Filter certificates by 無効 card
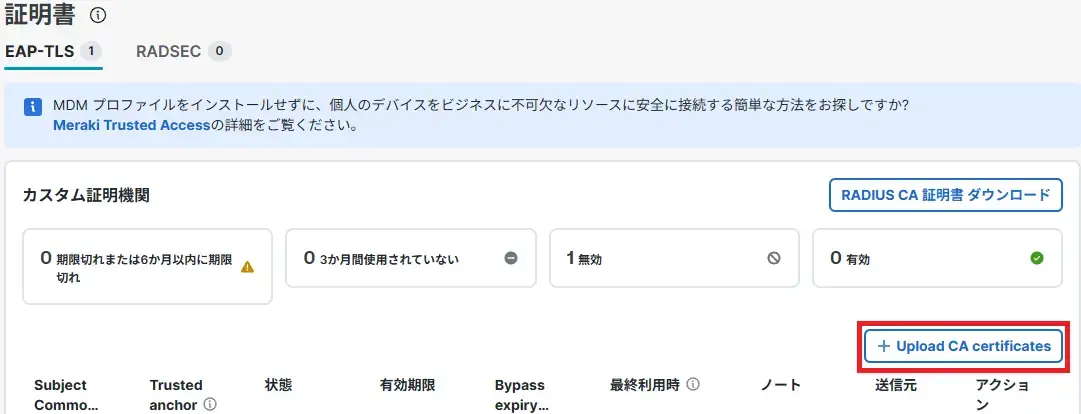Image resolution: width=1081 pixels, height=414 pixels. point(673,258)
